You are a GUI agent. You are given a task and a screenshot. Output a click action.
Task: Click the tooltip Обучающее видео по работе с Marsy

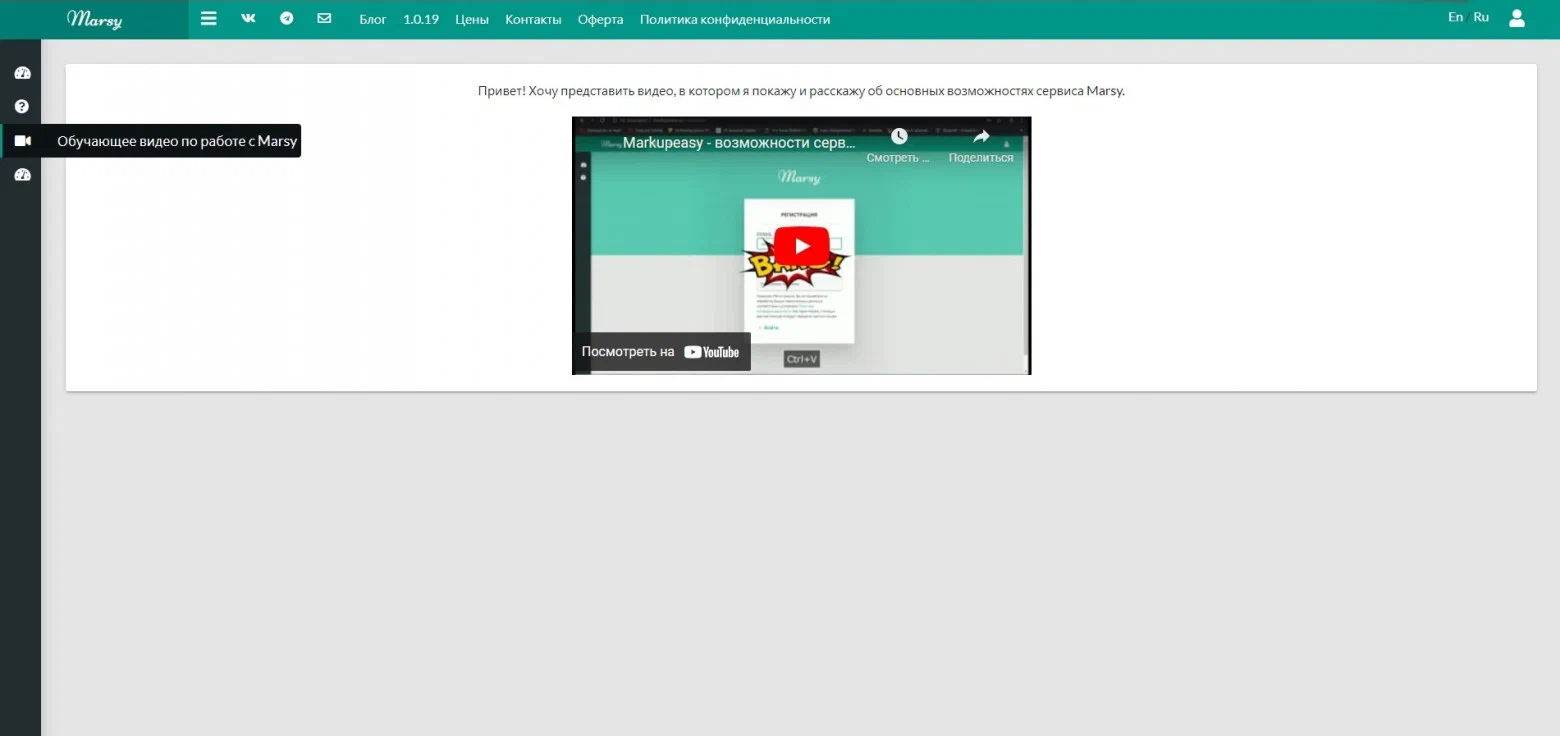point(177,141)
